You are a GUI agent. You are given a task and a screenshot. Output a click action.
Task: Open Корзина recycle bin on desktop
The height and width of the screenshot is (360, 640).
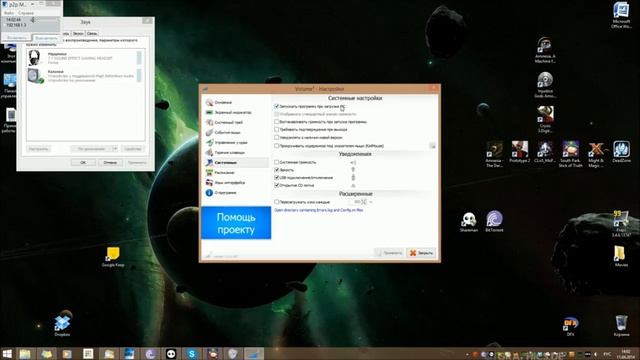click(x=621, y=326)
